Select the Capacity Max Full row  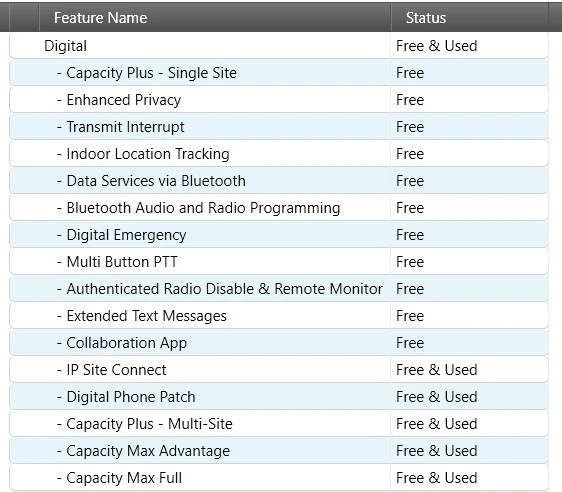click(x=279, y=478)
